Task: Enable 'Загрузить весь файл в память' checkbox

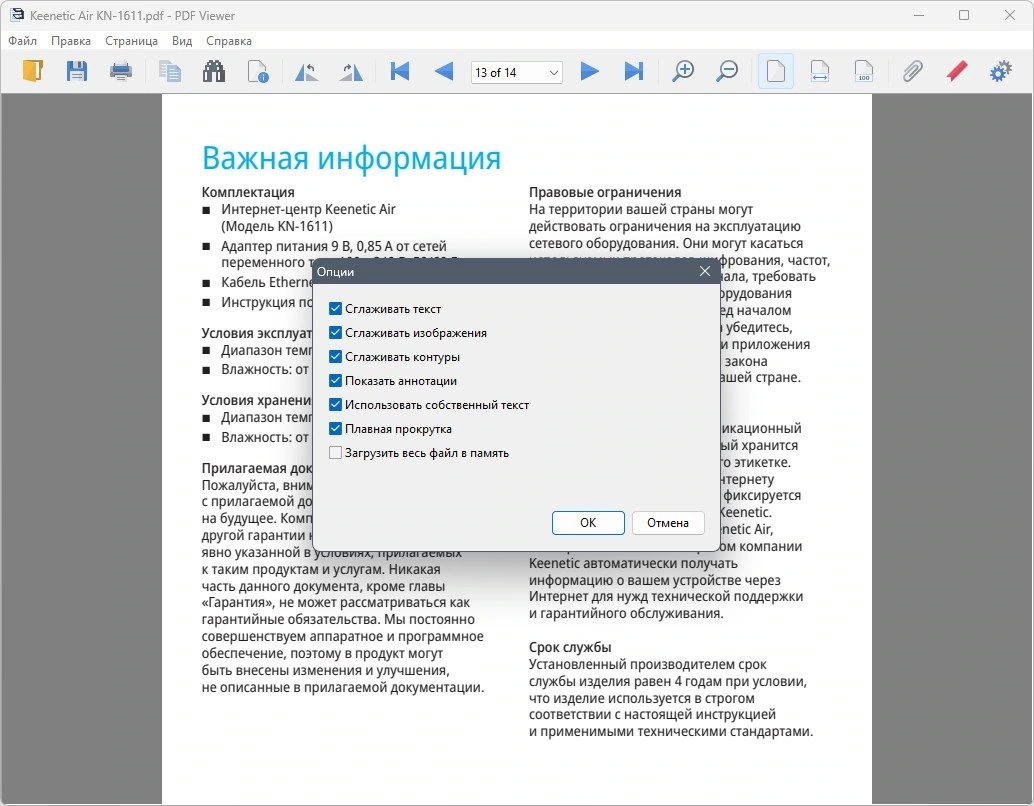Action: tap(335, 452)
